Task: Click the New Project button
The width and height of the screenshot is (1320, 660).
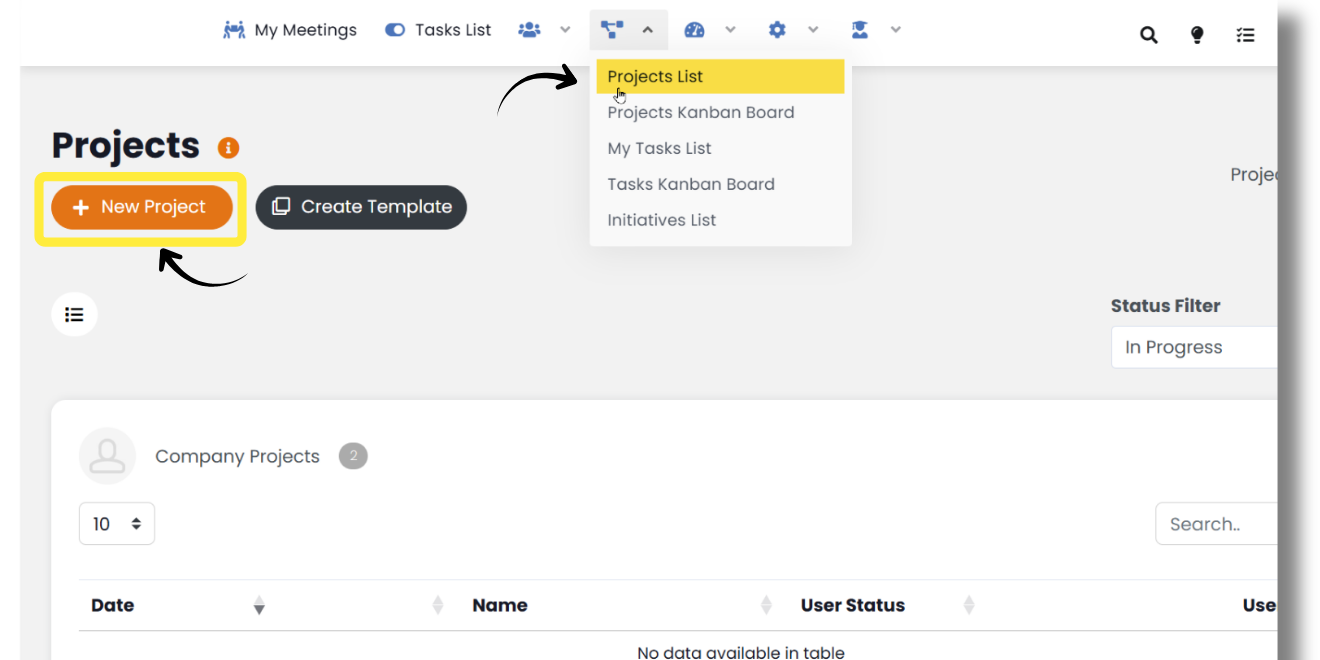Action: (x=142, y=207)
